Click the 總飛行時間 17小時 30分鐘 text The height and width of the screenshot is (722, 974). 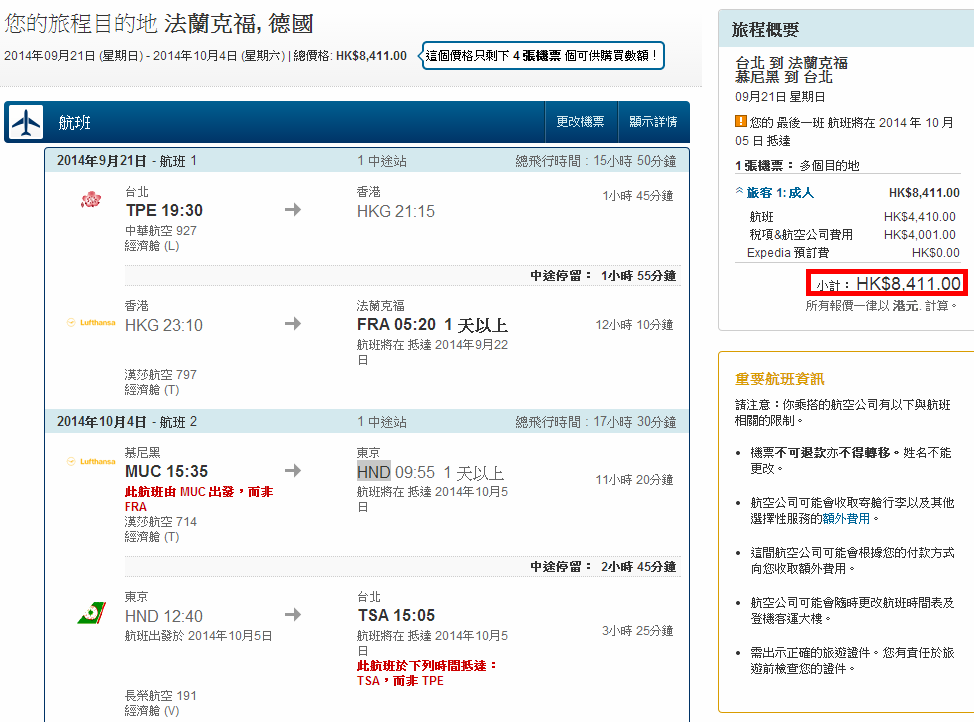(x=596, y=422)
